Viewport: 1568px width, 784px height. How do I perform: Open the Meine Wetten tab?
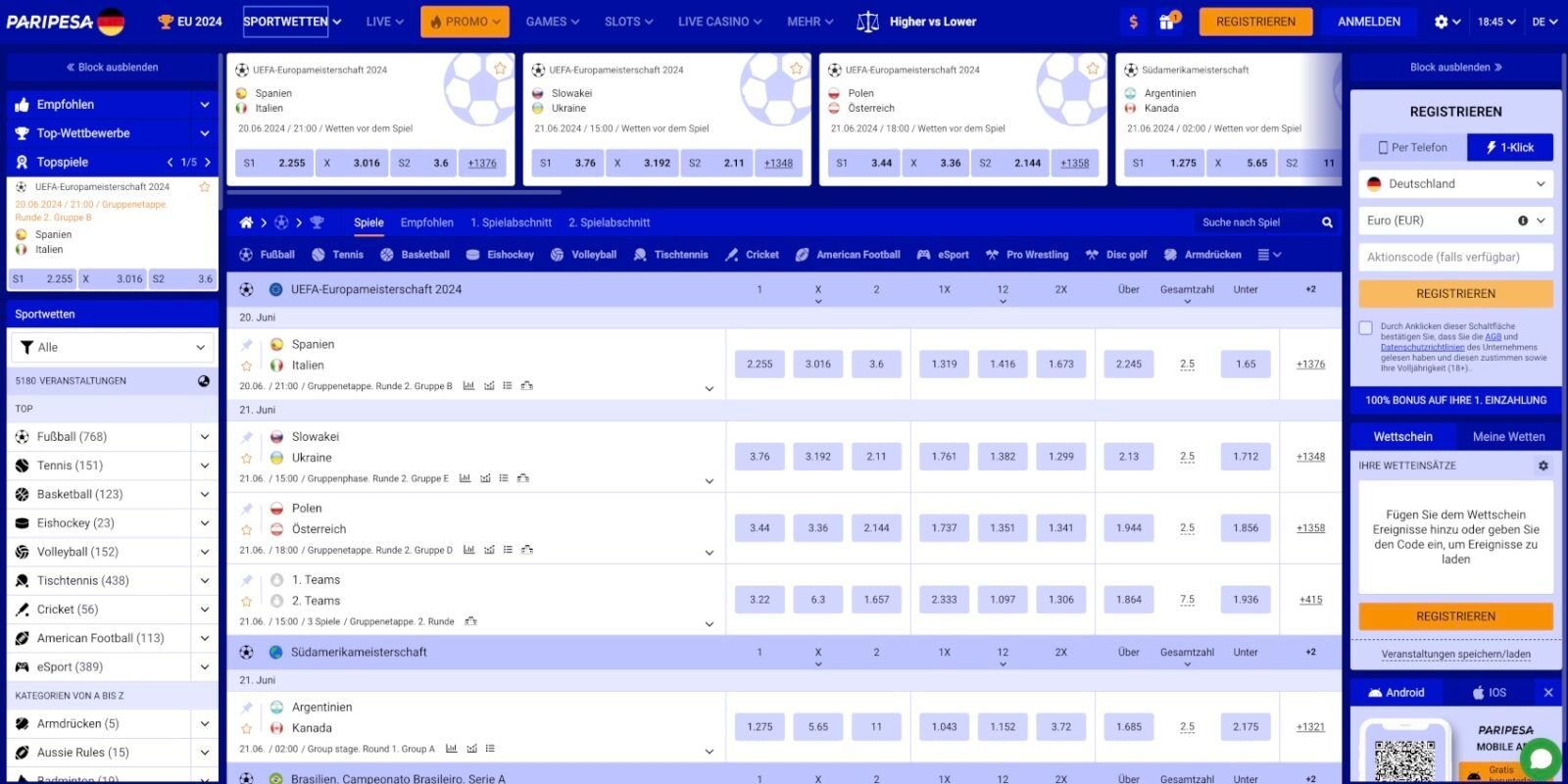coord(1507,437)
